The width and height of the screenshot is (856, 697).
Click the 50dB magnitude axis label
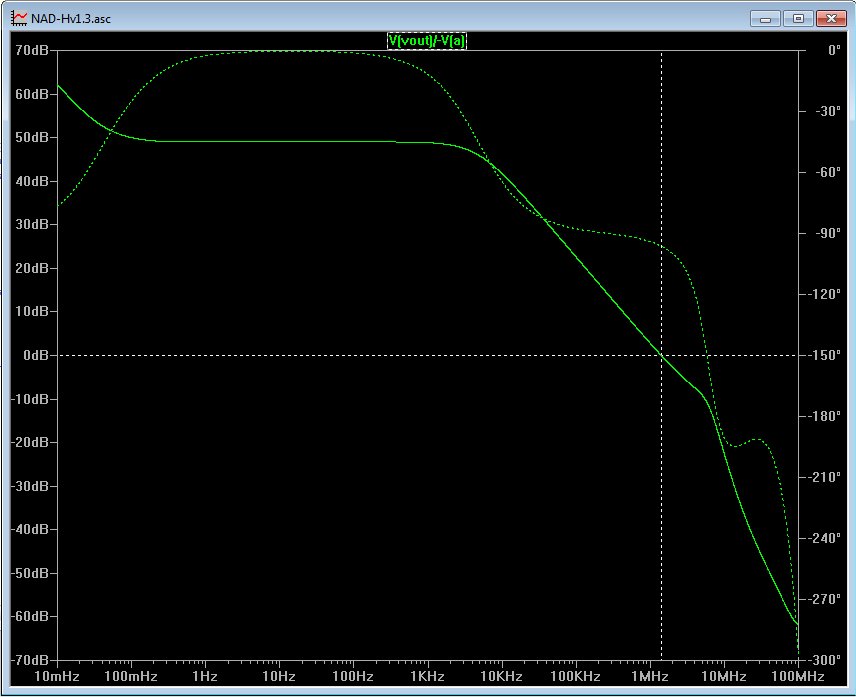click(x=32, y=137)
